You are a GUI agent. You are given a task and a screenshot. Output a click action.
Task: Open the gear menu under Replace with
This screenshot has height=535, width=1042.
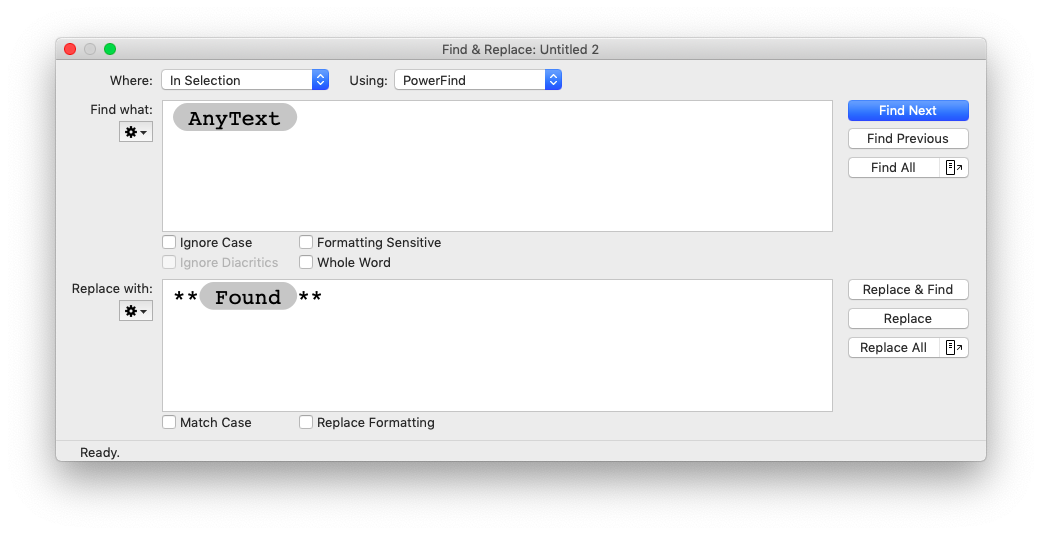(x=136, y=310)
